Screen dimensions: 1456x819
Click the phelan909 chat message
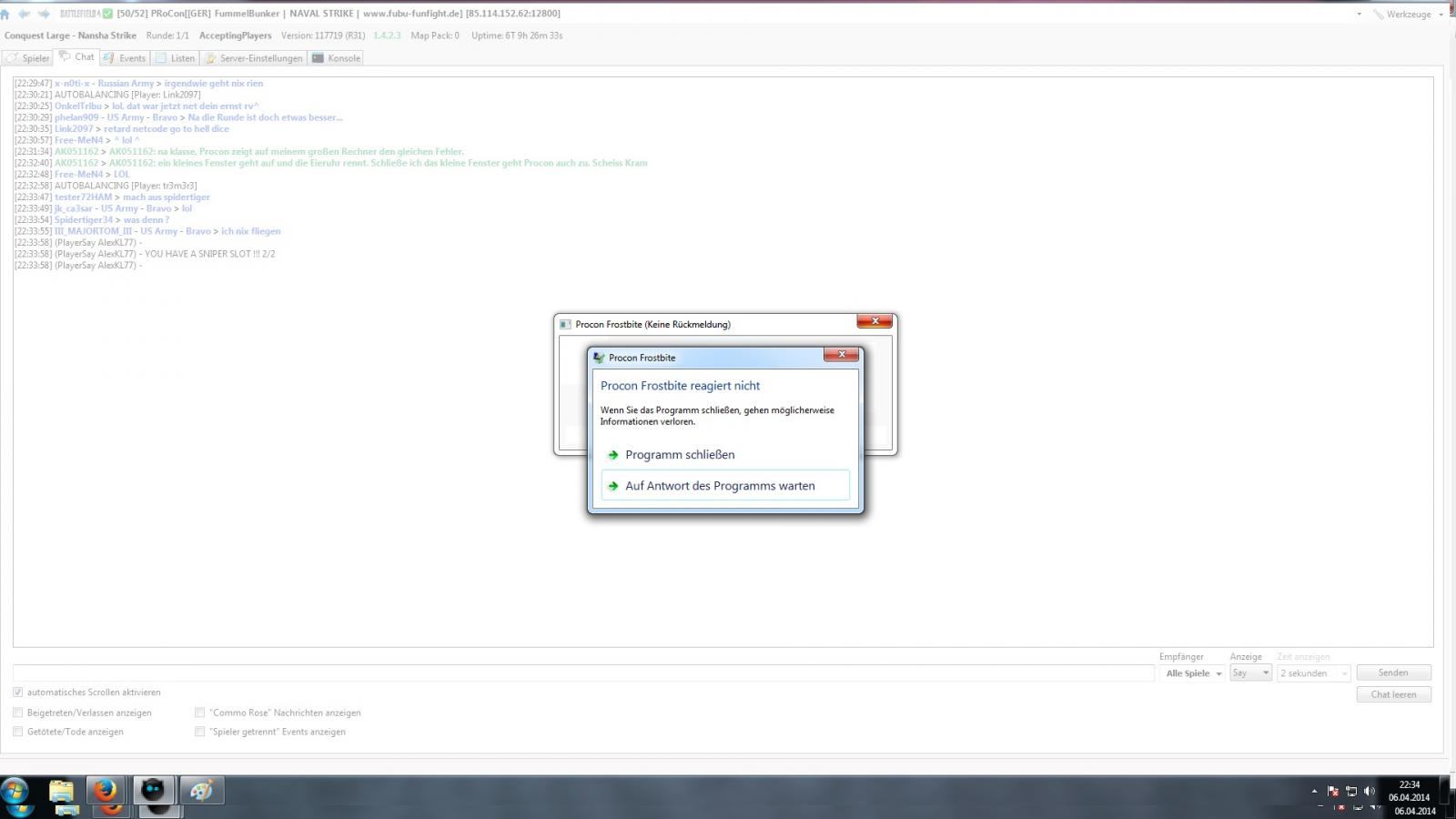177,117
